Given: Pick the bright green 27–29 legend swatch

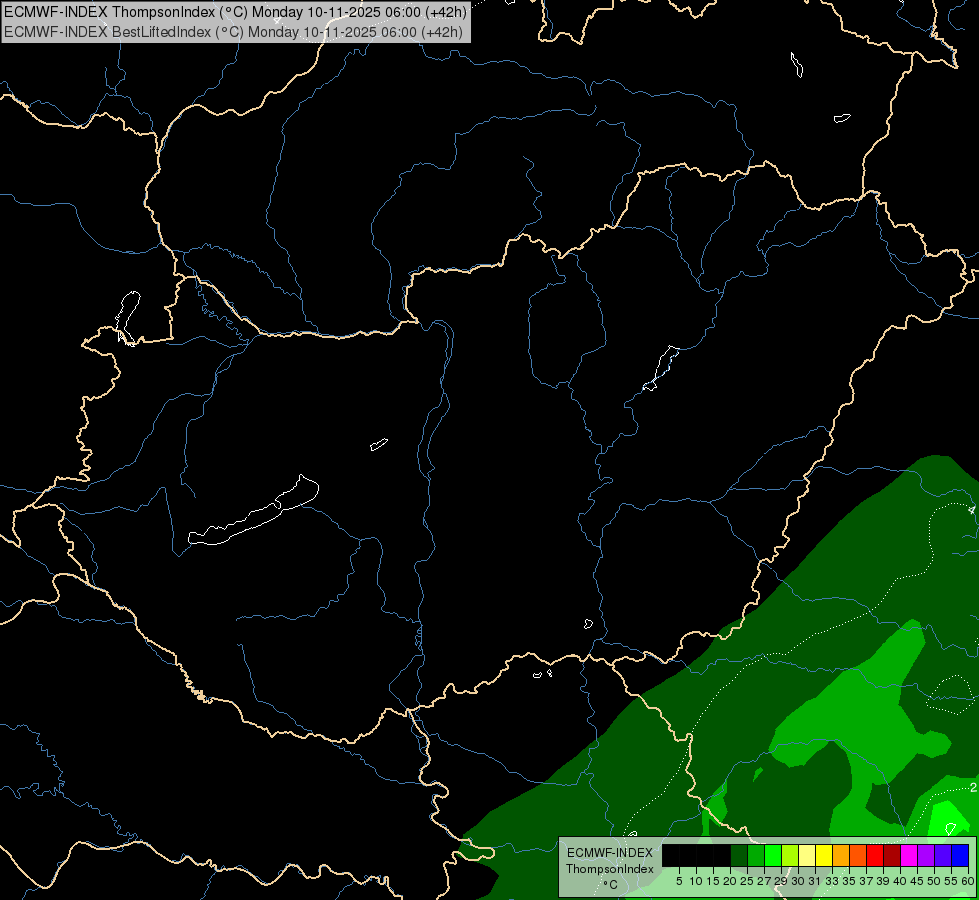Looking at the screenshot, I should (x=773, y=855).
